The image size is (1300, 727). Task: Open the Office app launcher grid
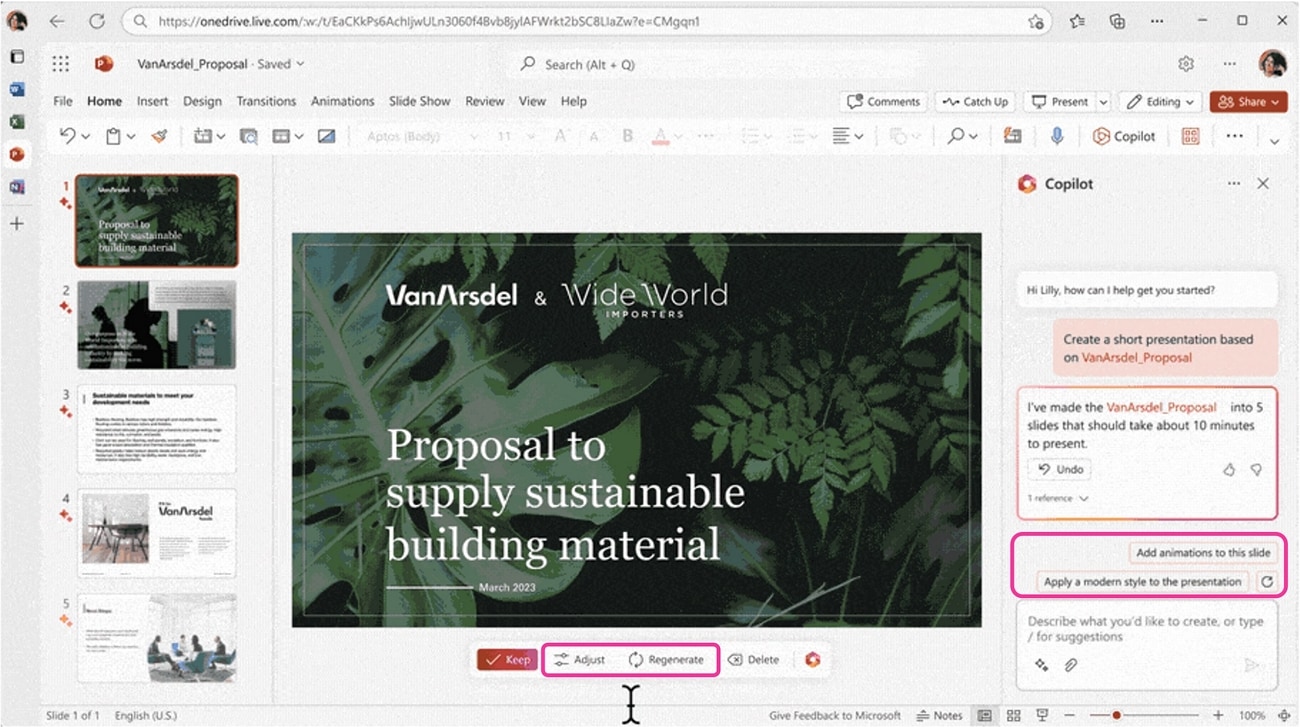pos(61,64)
